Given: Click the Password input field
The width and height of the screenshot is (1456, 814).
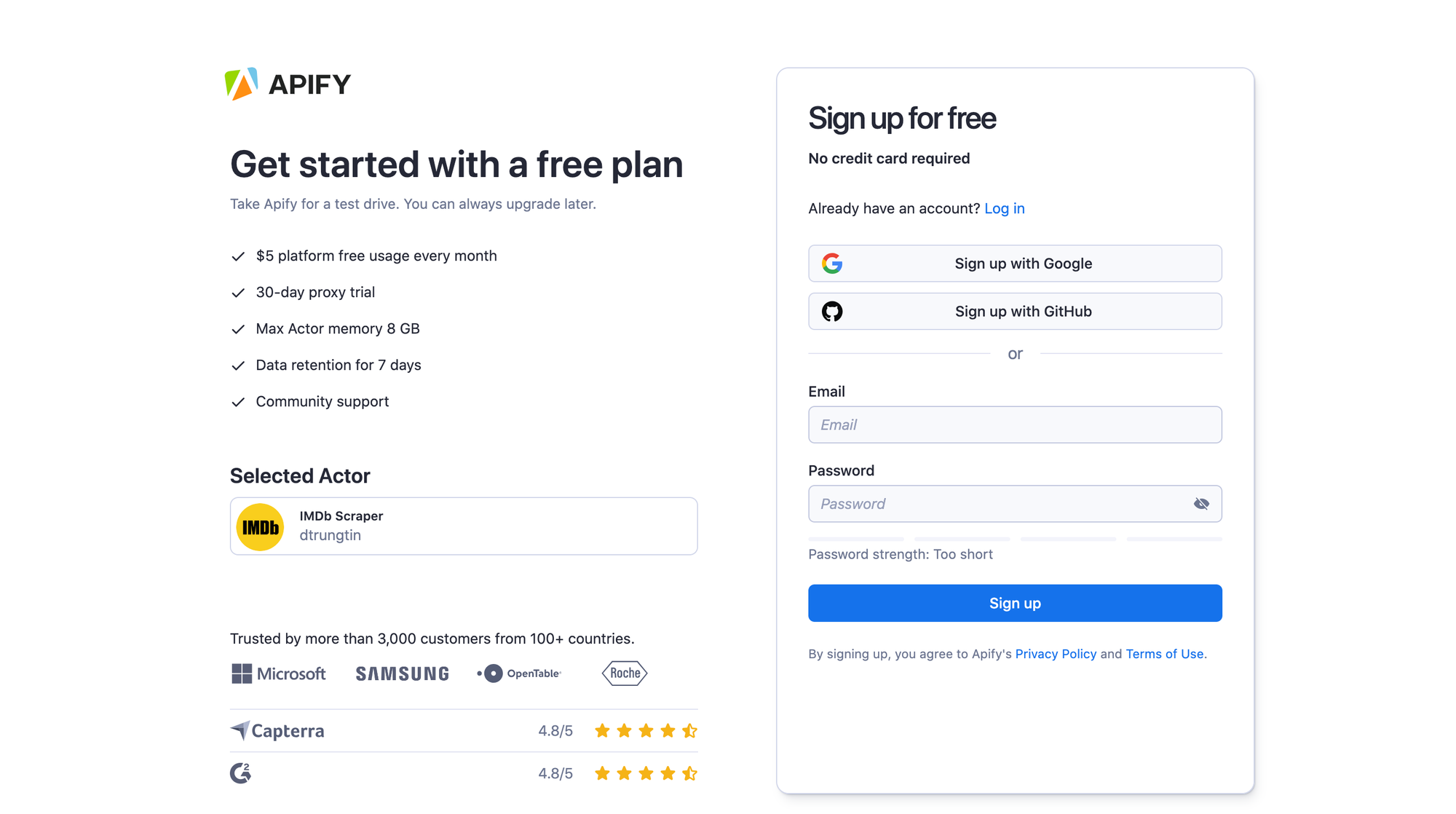Looking at the screenshot, I should 1015,503.
